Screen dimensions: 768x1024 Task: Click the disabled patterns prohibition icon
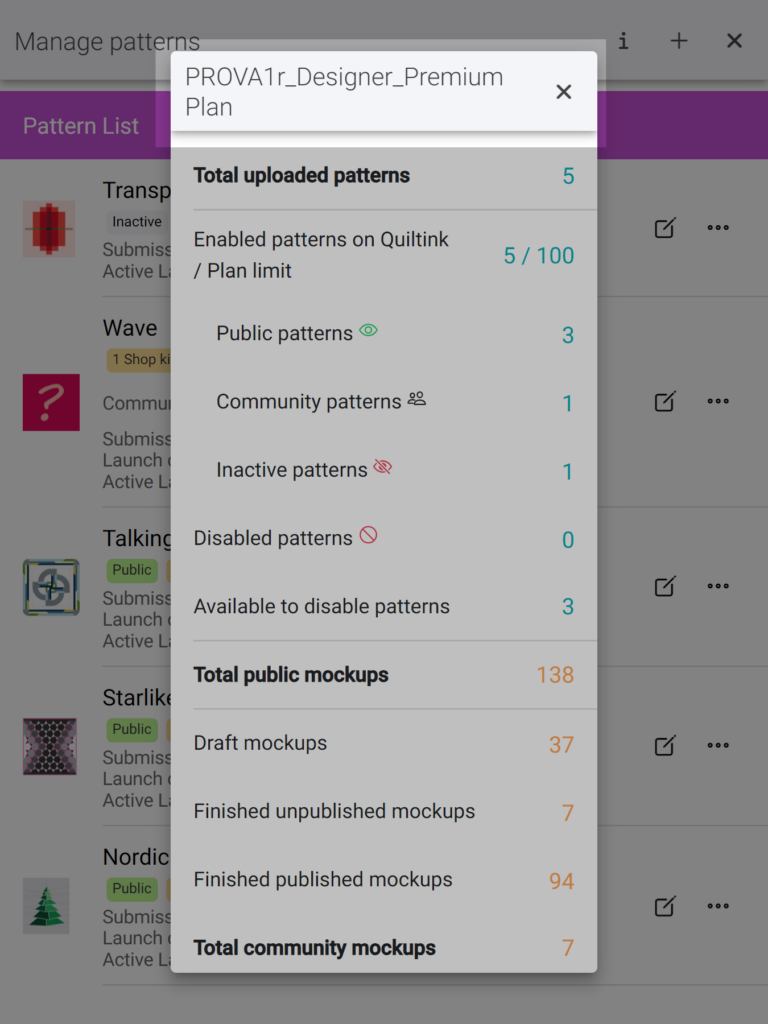[x=368, y=536]
